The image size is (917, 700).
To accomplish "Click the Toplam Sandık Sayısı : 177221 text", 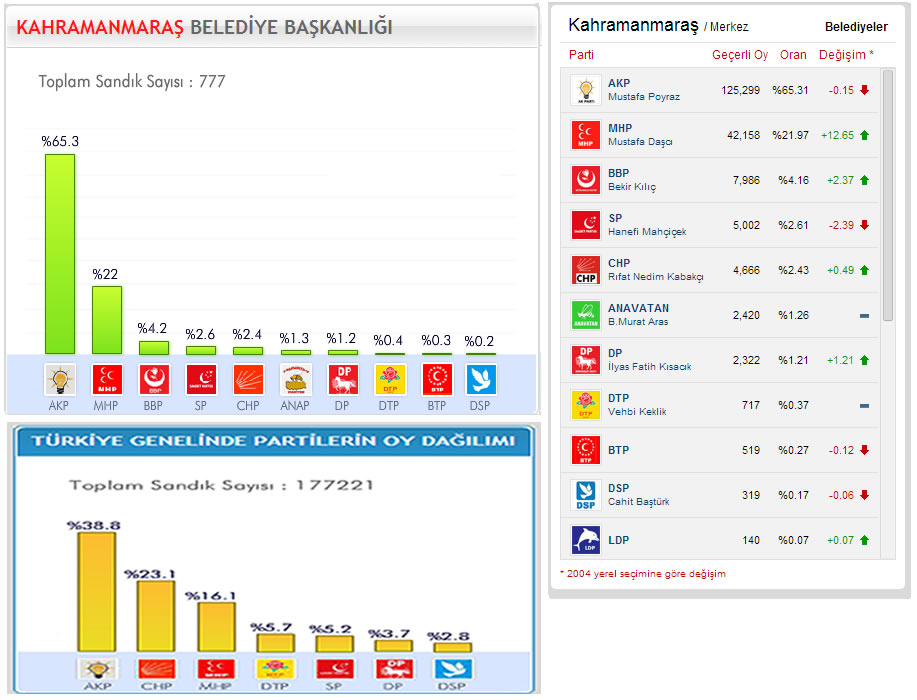I will (221, 485).
